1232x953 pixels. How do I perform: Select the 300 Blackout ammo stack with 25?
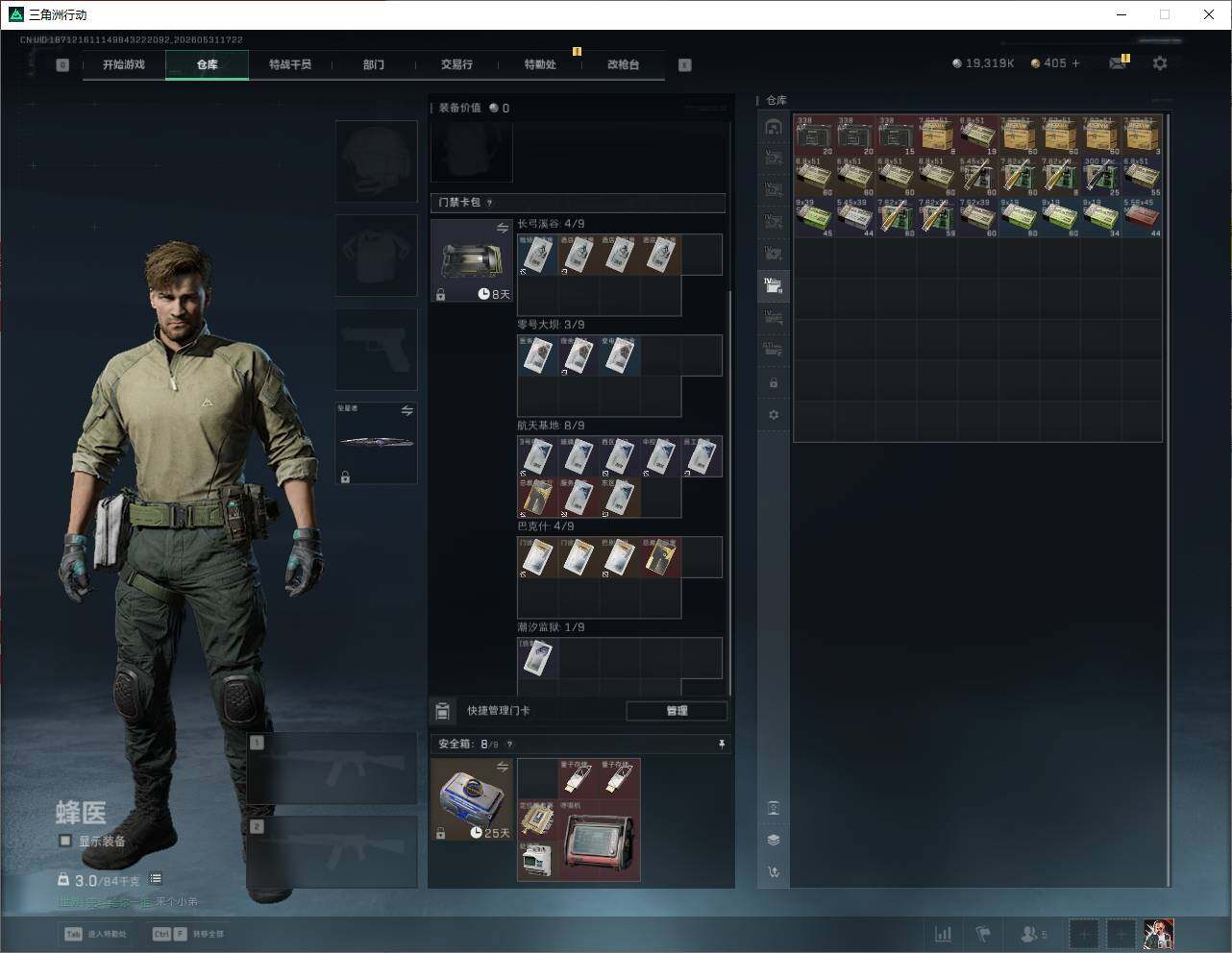tap(1101, 177)
